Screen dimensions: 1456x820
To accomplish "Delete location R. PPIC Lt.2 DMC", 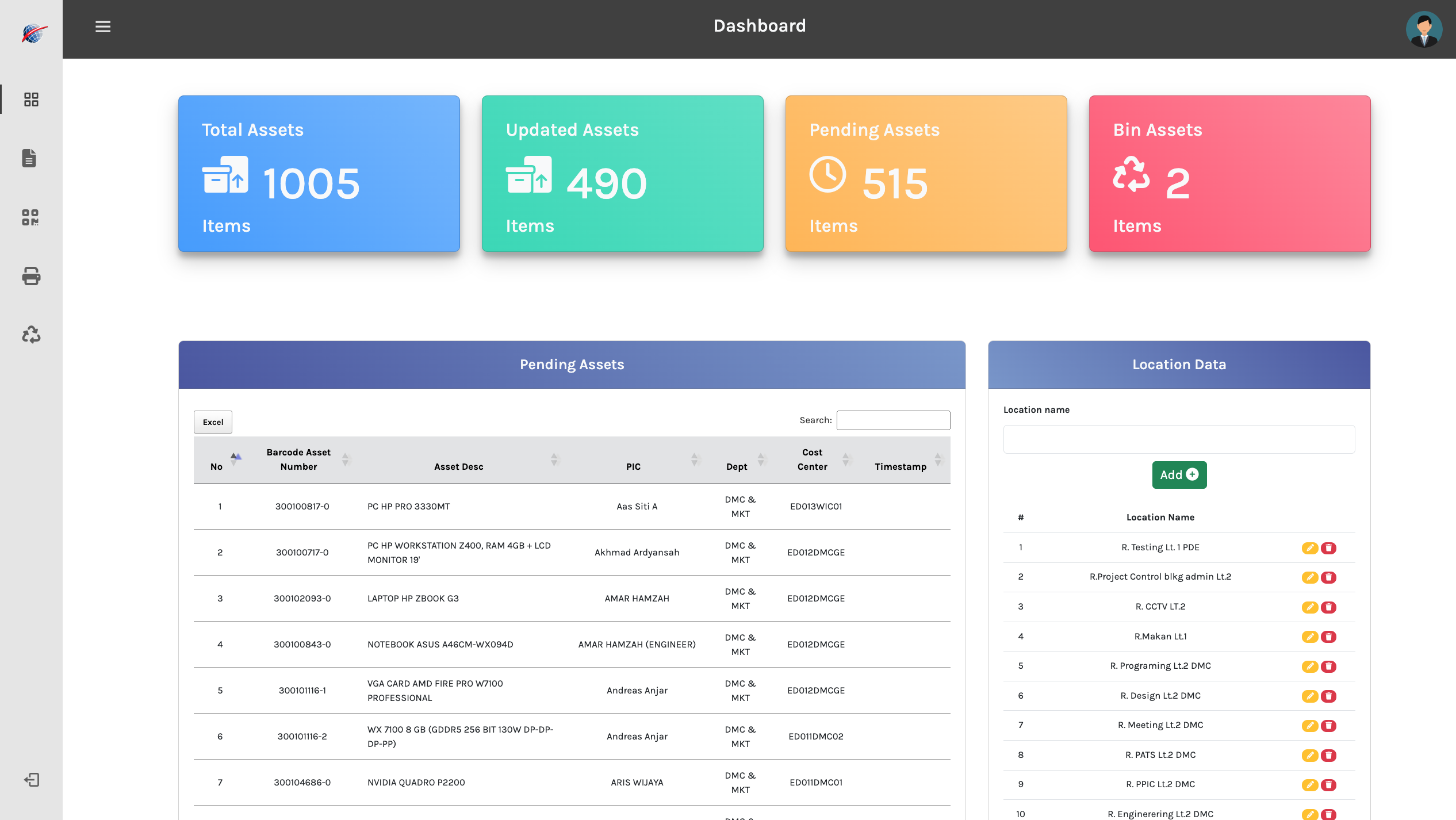I will tap(1328, 785).
